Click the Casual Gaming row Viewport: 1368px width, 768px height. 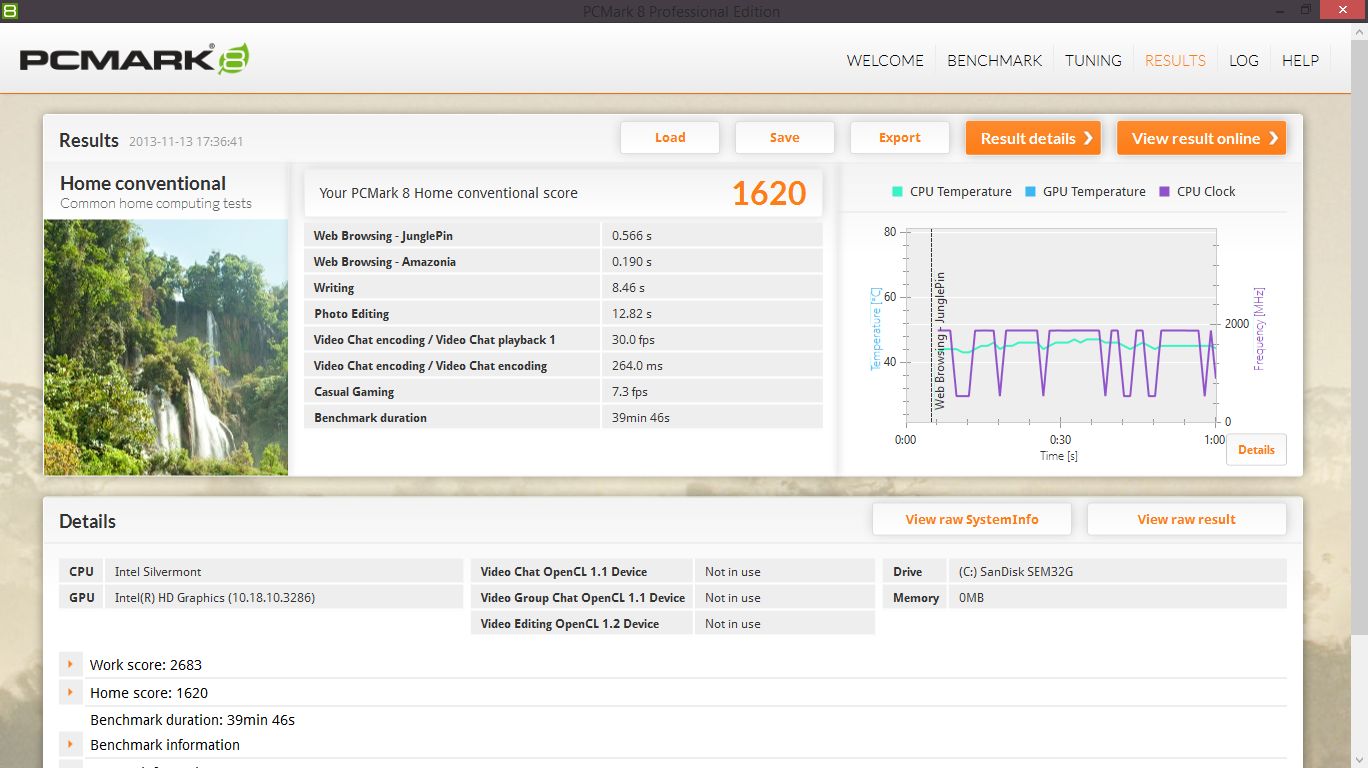point(563,392)
